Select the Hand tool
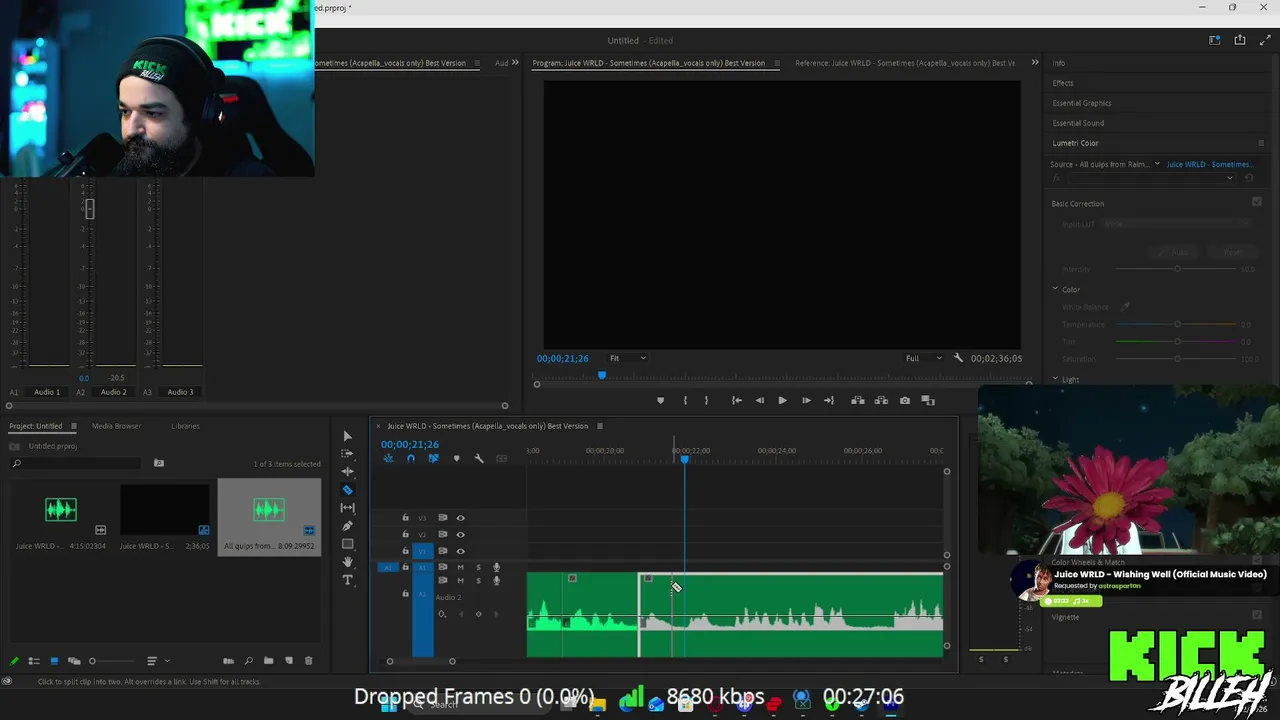The width and height of the screenshot is (1280, 720). (x=347, y=562)
